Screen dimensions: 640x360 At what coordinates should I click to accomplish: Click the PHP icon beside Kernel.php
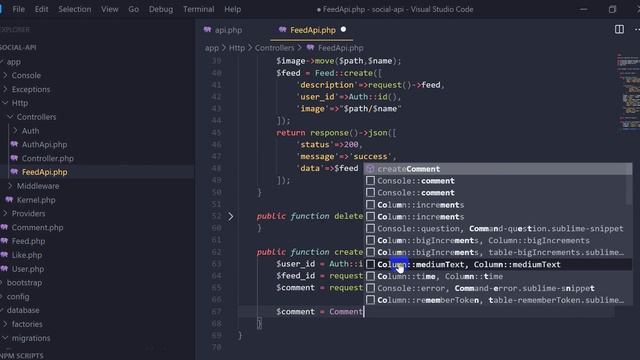tap(9, 200)
